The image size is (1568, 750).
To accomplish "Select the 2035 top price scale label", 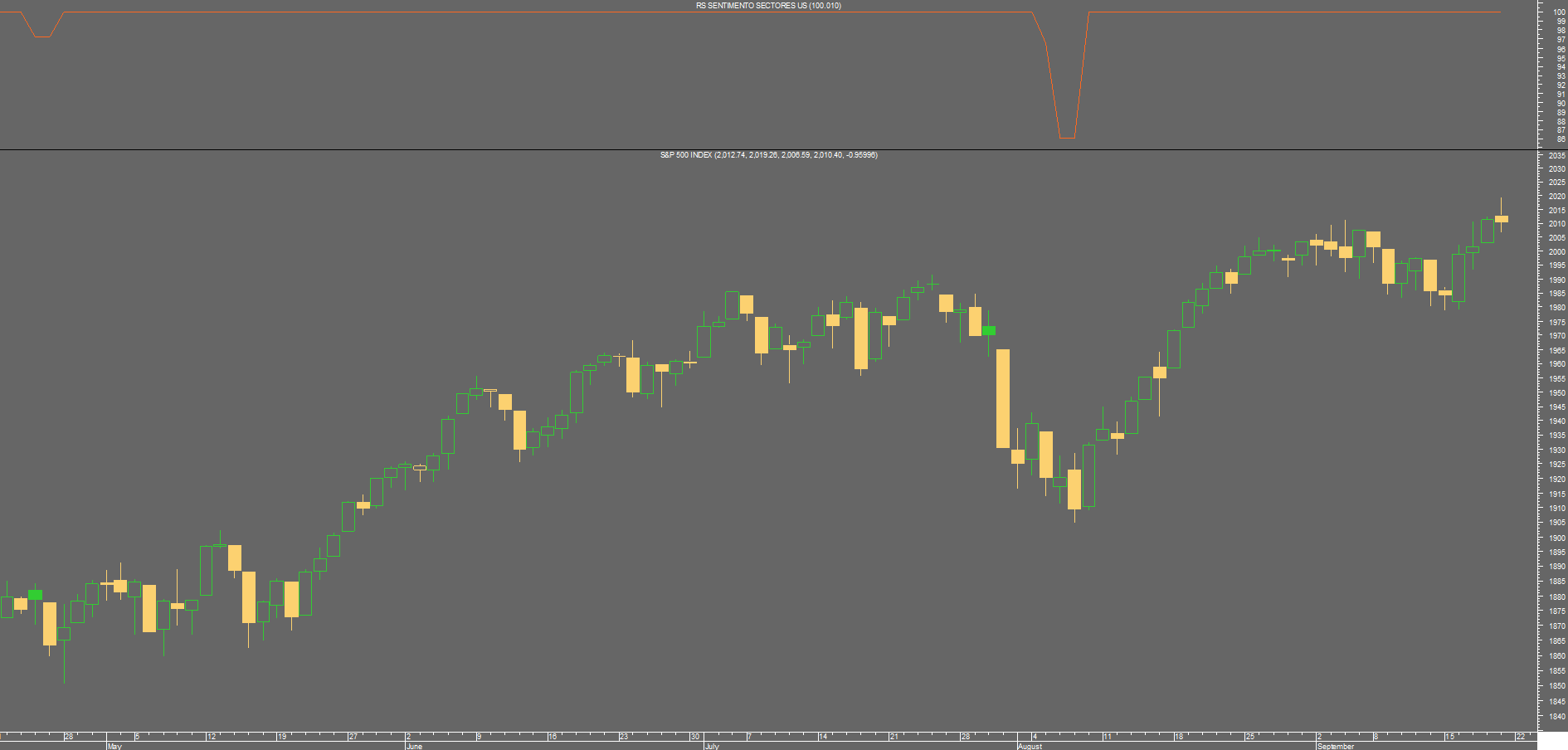I will click(x=1557, y=156).
